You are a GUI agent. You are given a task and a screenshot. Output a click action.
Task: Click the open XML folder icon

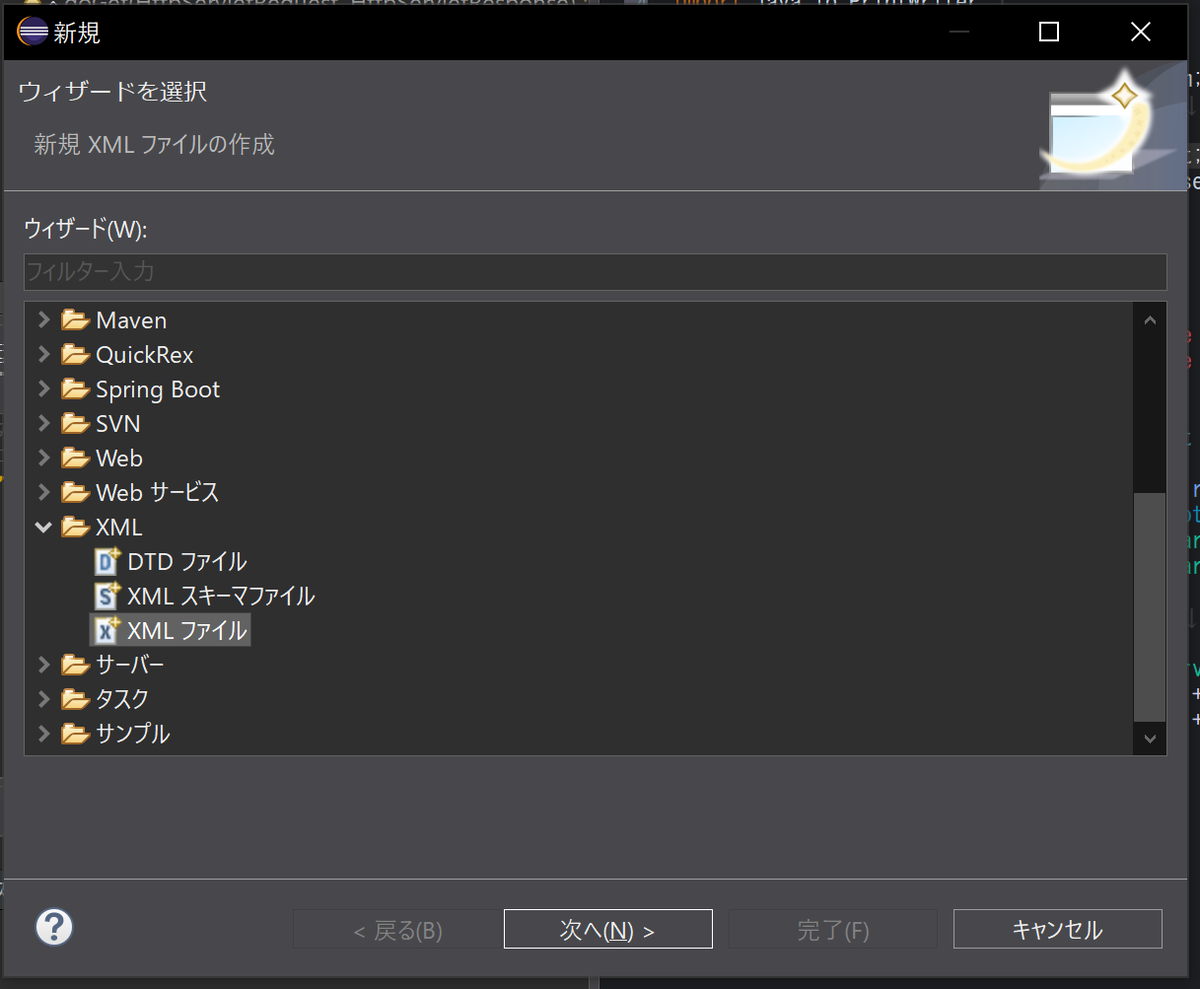point(75,527)
